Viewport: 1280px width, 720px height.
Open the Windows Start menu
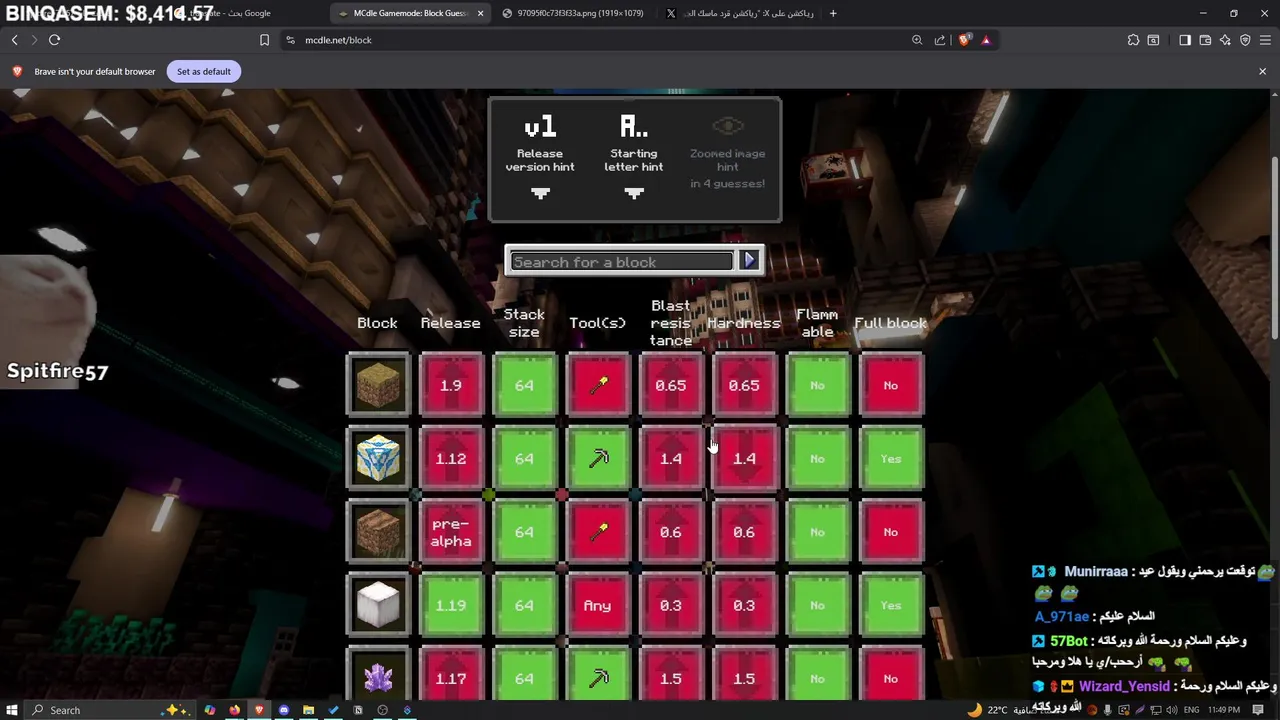(x=11, y=710)
